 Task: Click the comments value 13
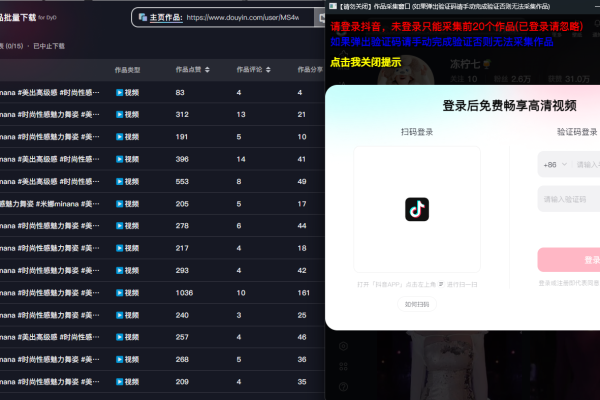[241, 114]
